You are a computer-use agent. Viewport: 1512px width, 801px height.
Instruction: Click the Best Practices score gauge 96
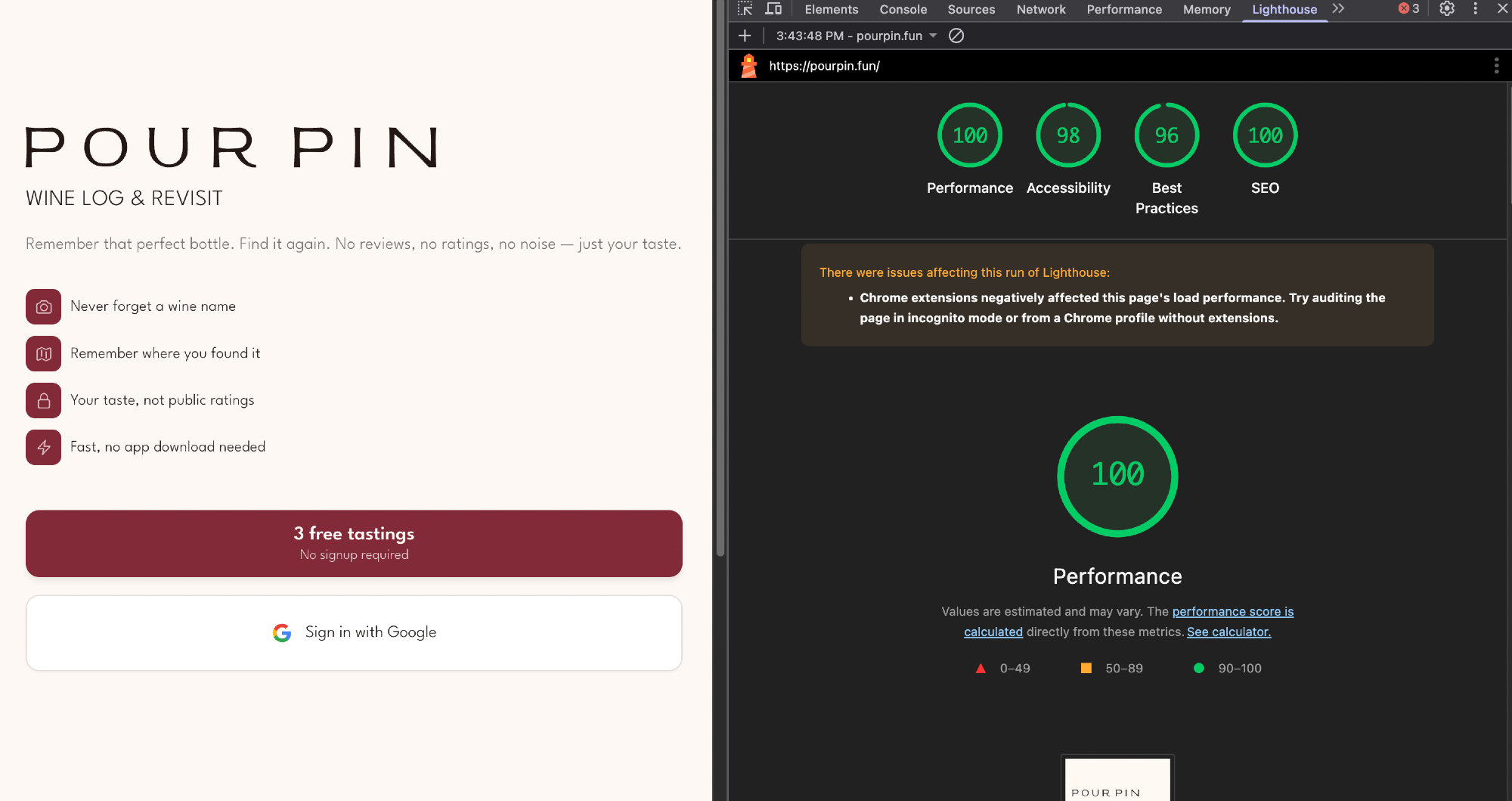[x=1167, y=135]
